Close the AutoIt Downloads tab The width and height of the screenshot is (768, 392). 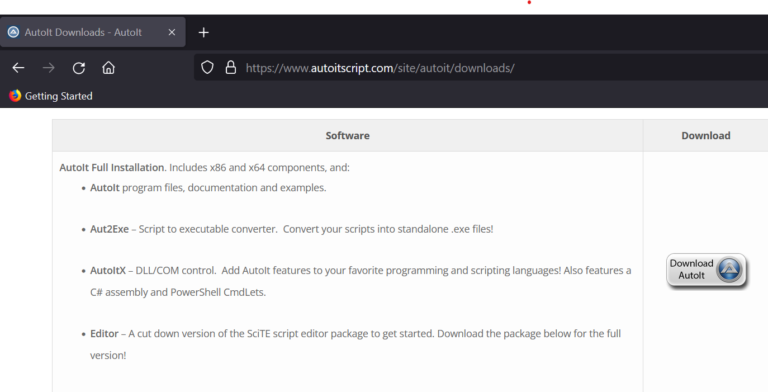tap(171, 32)
